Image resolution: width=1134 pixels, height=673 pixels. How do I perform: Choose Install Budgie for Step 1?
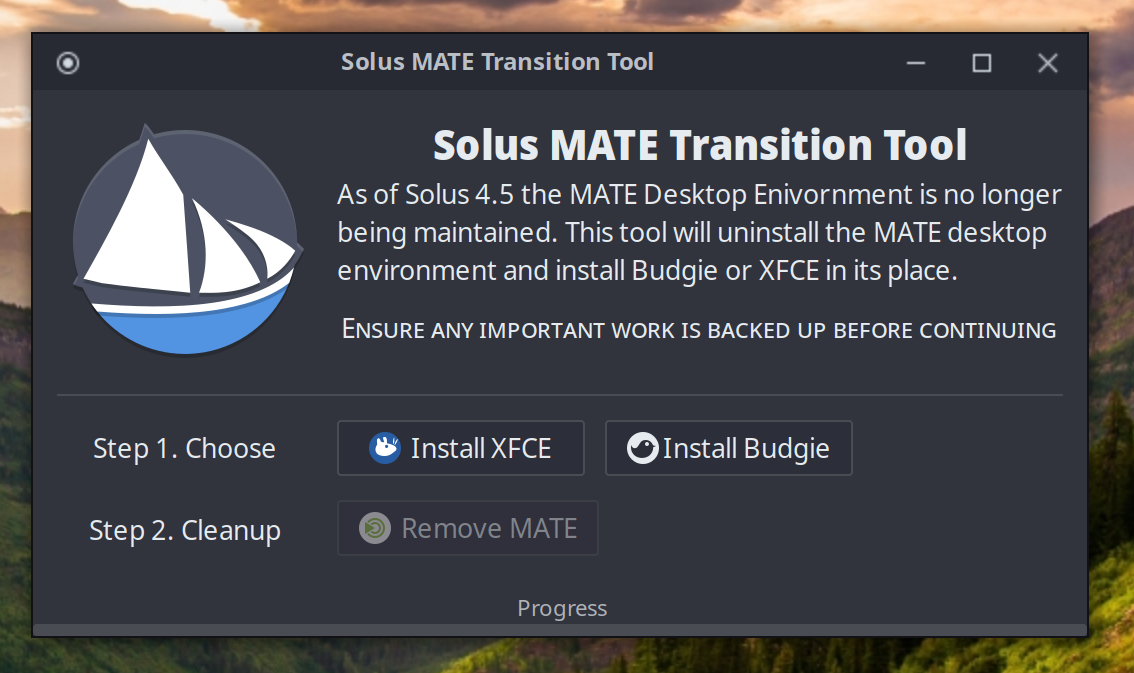pos(728,447)
